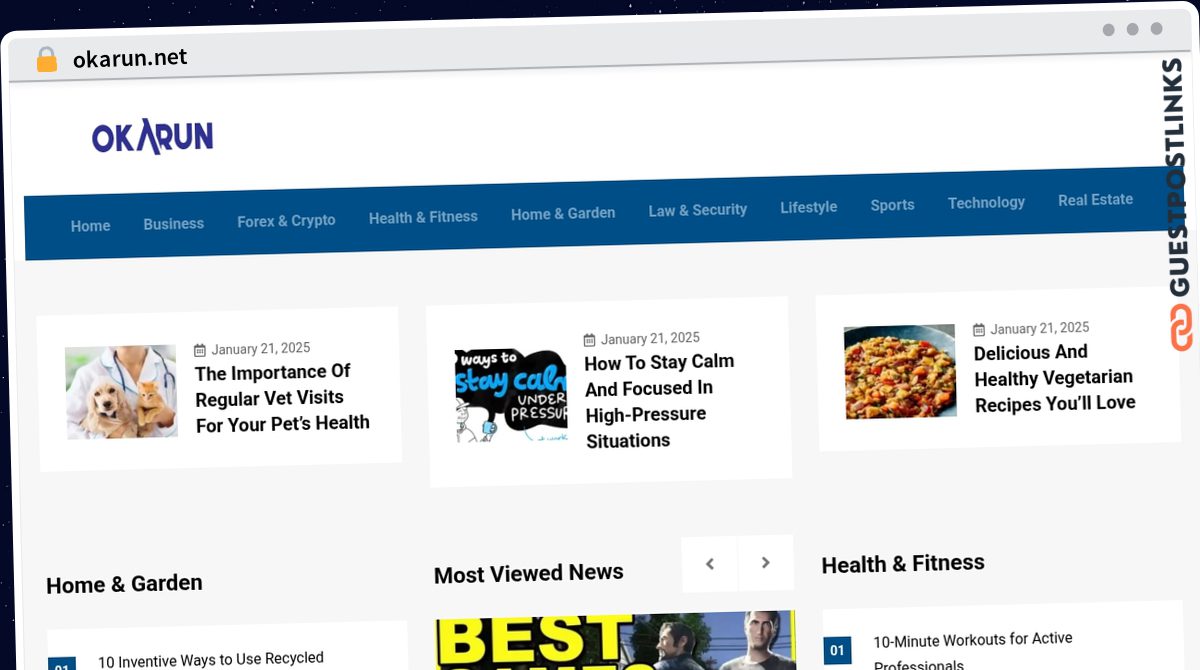
Task: Go to previous Most Viewed News slide
Action: (x=710, y=564)
